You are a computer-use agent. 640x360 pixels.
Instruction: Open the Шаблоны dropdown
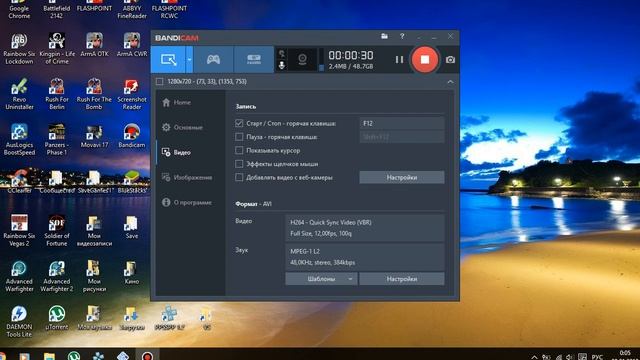click(321, 279)
